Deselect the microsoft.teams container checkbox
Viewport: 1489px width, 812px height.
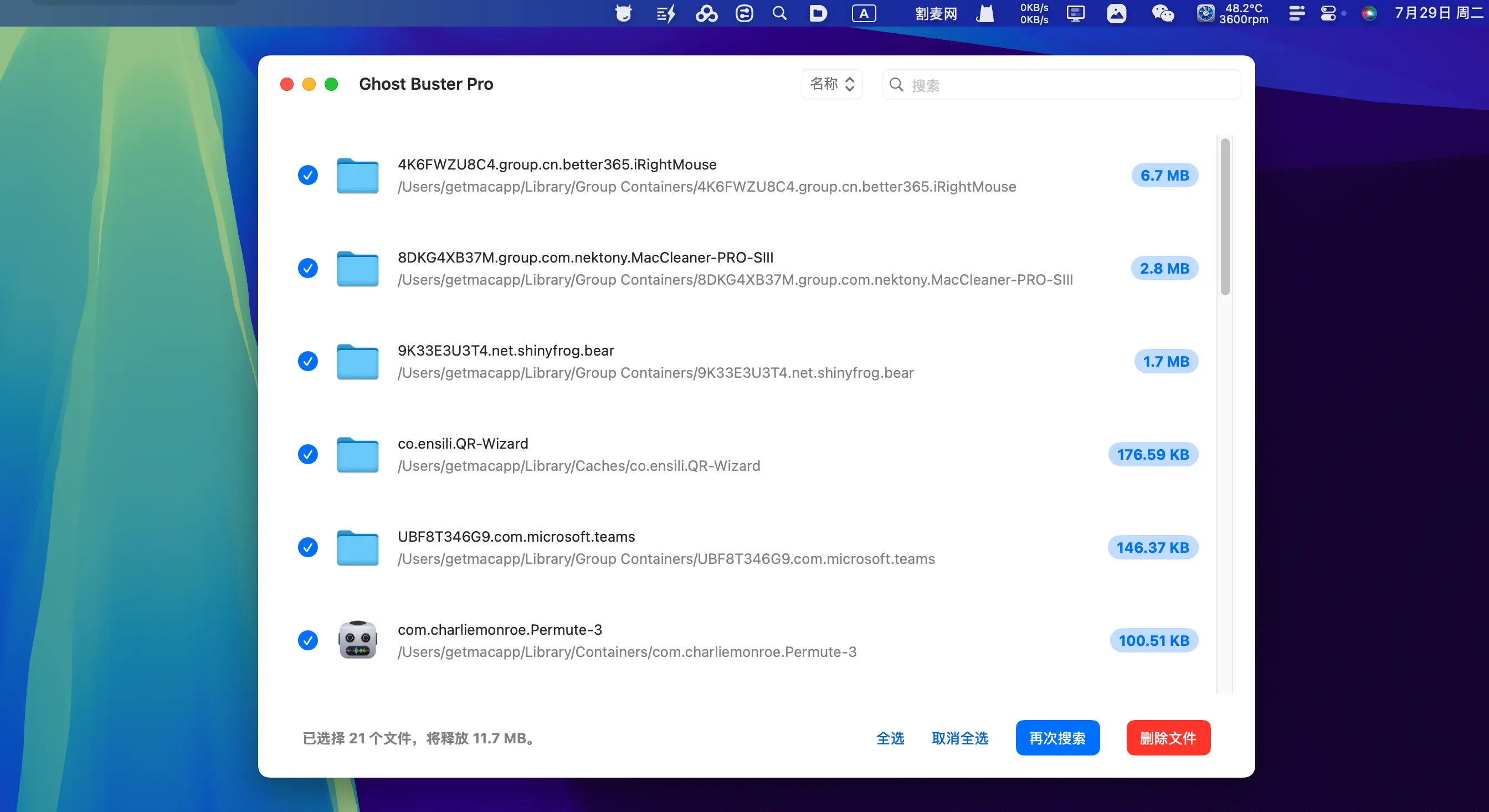307,547
